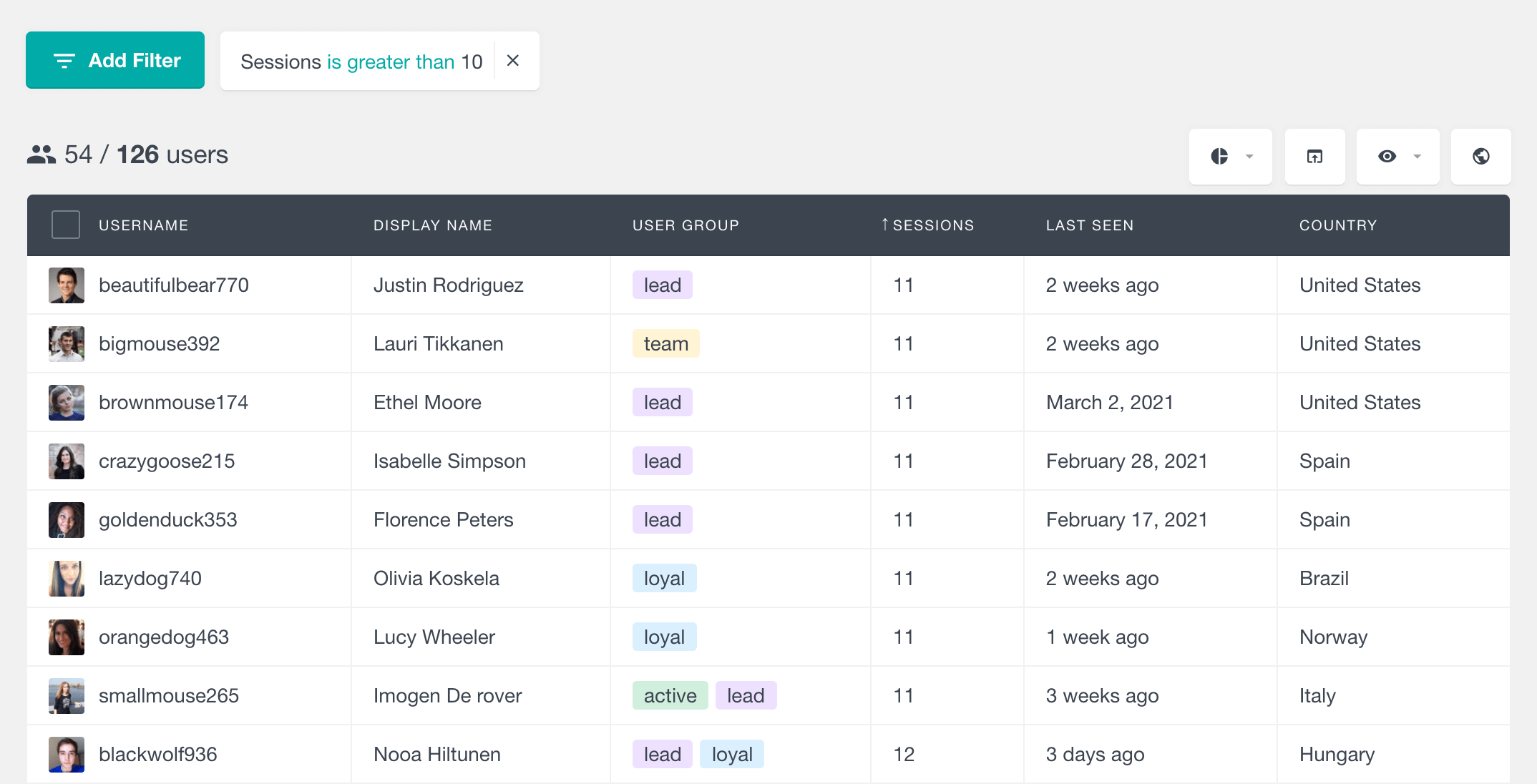The width and height of the screenshot is (1537, 784).
Task: Open bigmouse392's avatar thumbnail
Action: [x=67, y=344]
